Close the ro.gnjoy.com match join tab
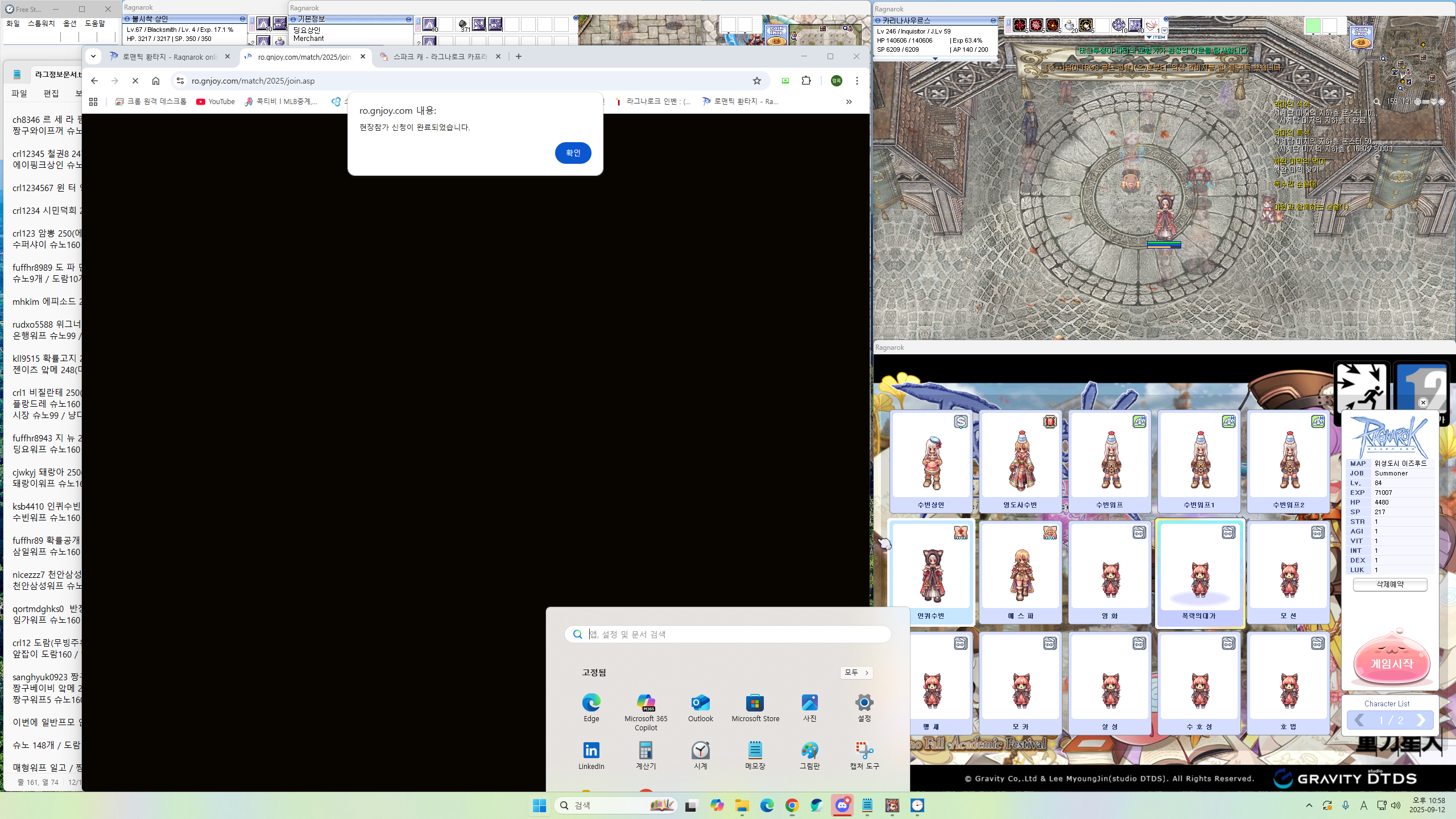Screen dimensions: 1456x819 pos(363,56)
